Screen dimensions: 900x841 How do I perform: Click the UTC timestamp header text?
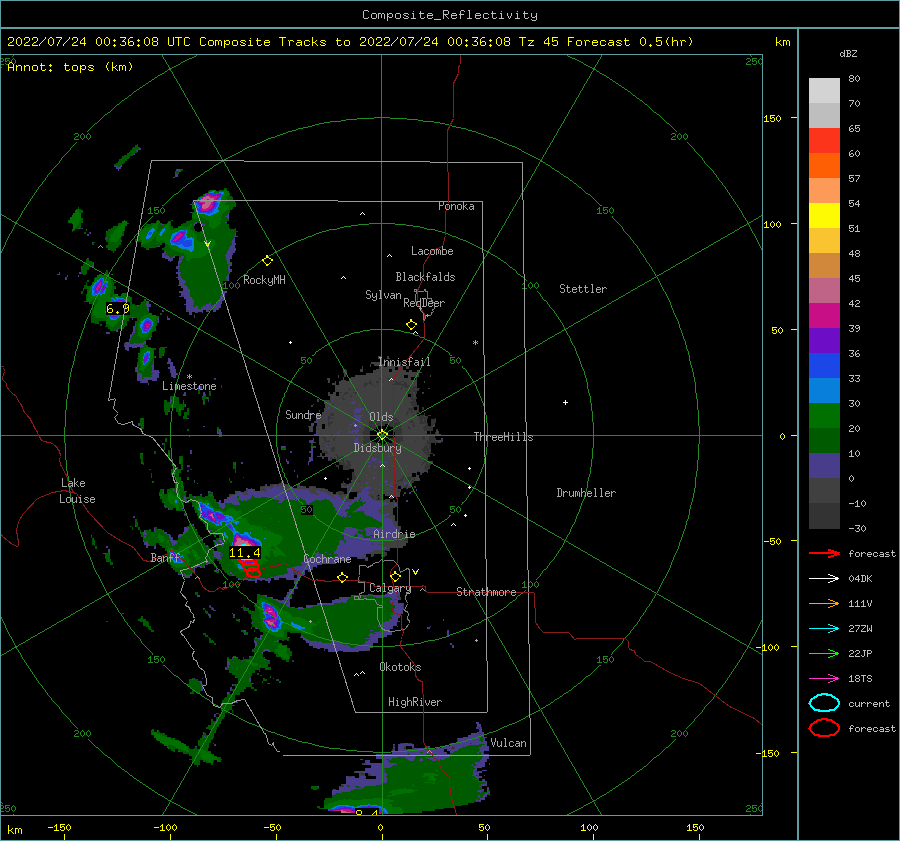pyautogui.click(x=350, y=42)
